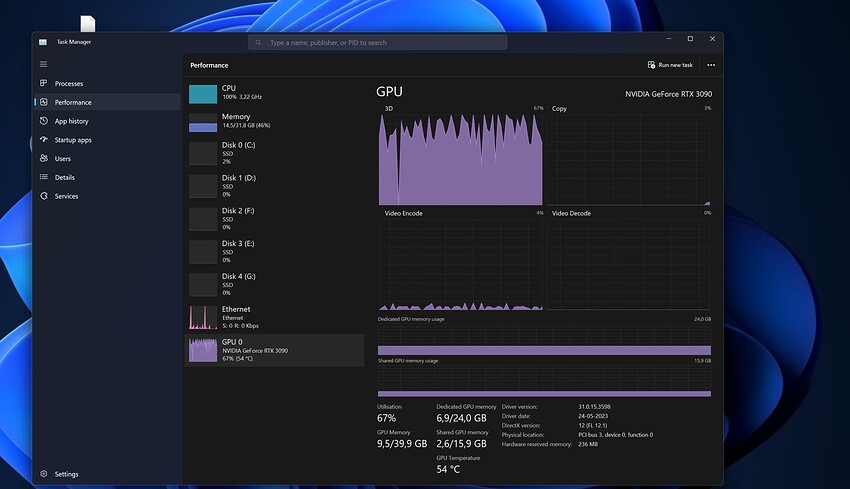Image resolution: width=850 pixels, height=489 pixels.
Task: Expand the Copy graph engine dropdown
Action: click(559, 108)
